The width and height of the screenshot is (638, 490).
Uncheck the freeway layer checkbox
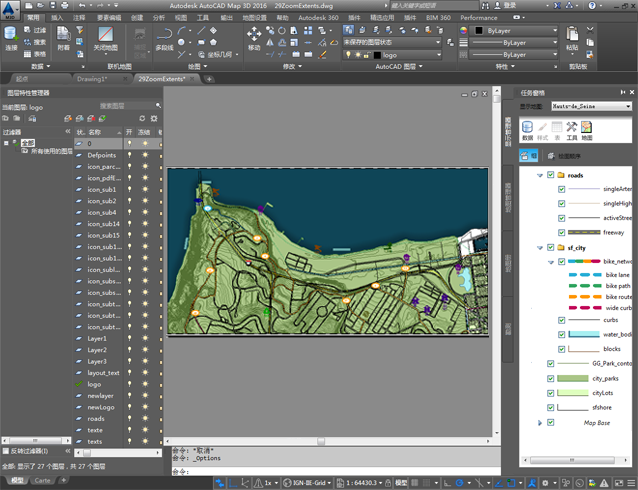coord(561,232)
